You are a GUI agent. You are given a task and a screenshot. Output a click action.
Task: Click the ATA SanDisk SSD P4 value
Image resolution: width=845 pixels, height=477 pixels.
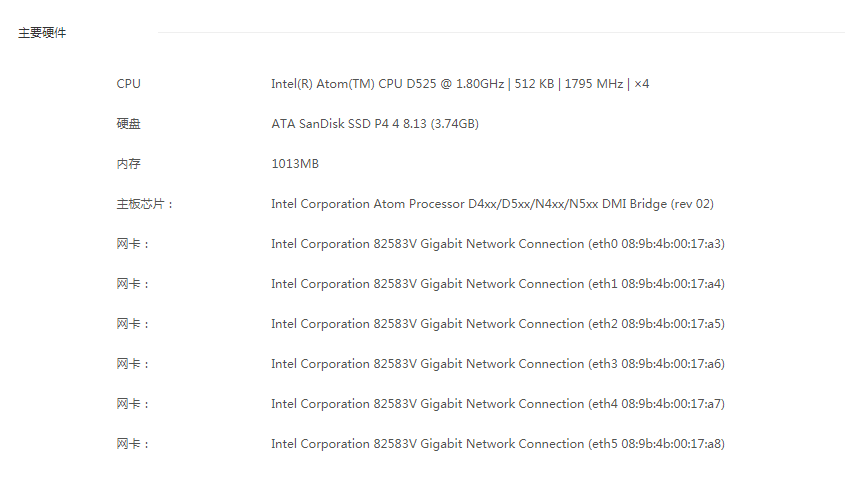pos(375,124)
